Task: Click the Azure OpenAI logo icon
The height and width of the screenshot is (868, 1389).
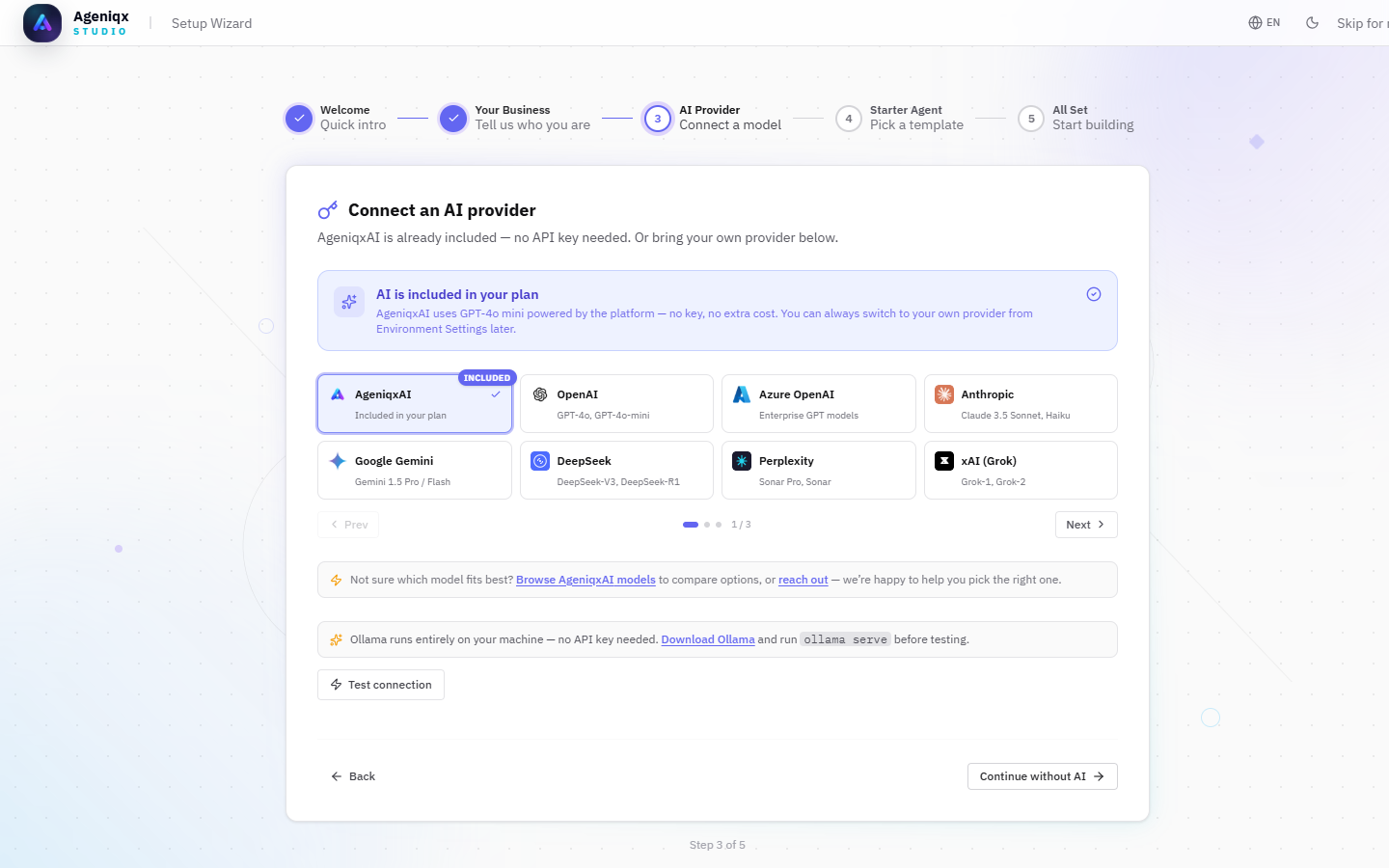Action: pos(742,394)
